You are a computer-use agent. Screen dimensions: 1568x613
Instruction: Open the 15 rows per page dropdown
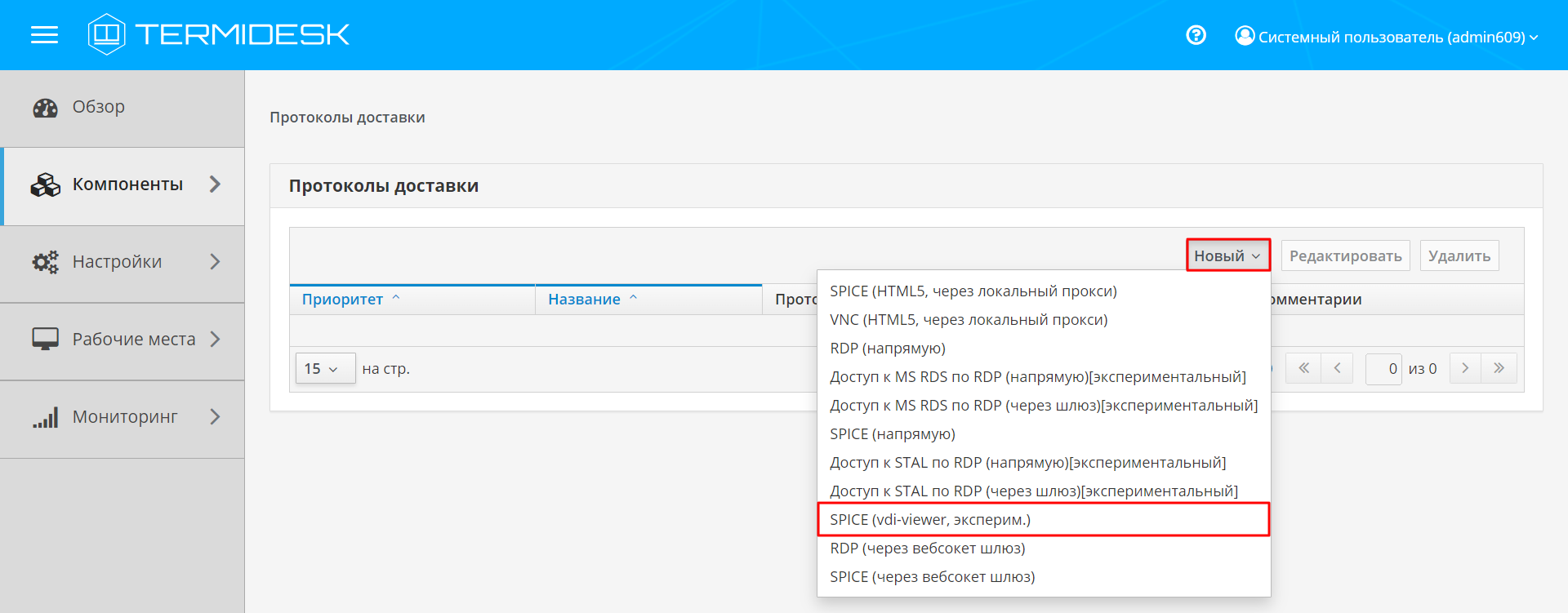324,369
